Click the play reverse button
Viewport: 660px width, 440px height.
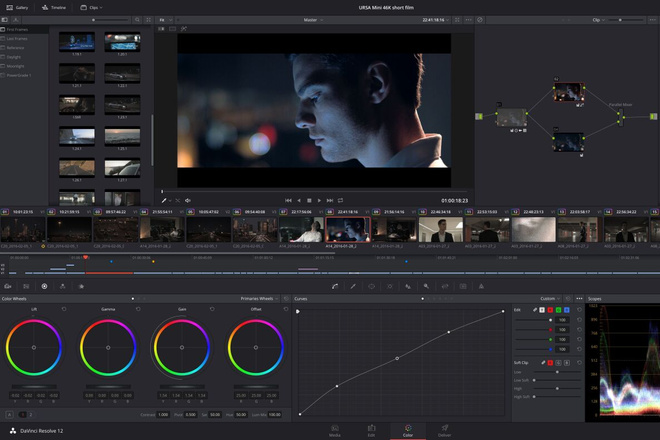coord(299,200)
